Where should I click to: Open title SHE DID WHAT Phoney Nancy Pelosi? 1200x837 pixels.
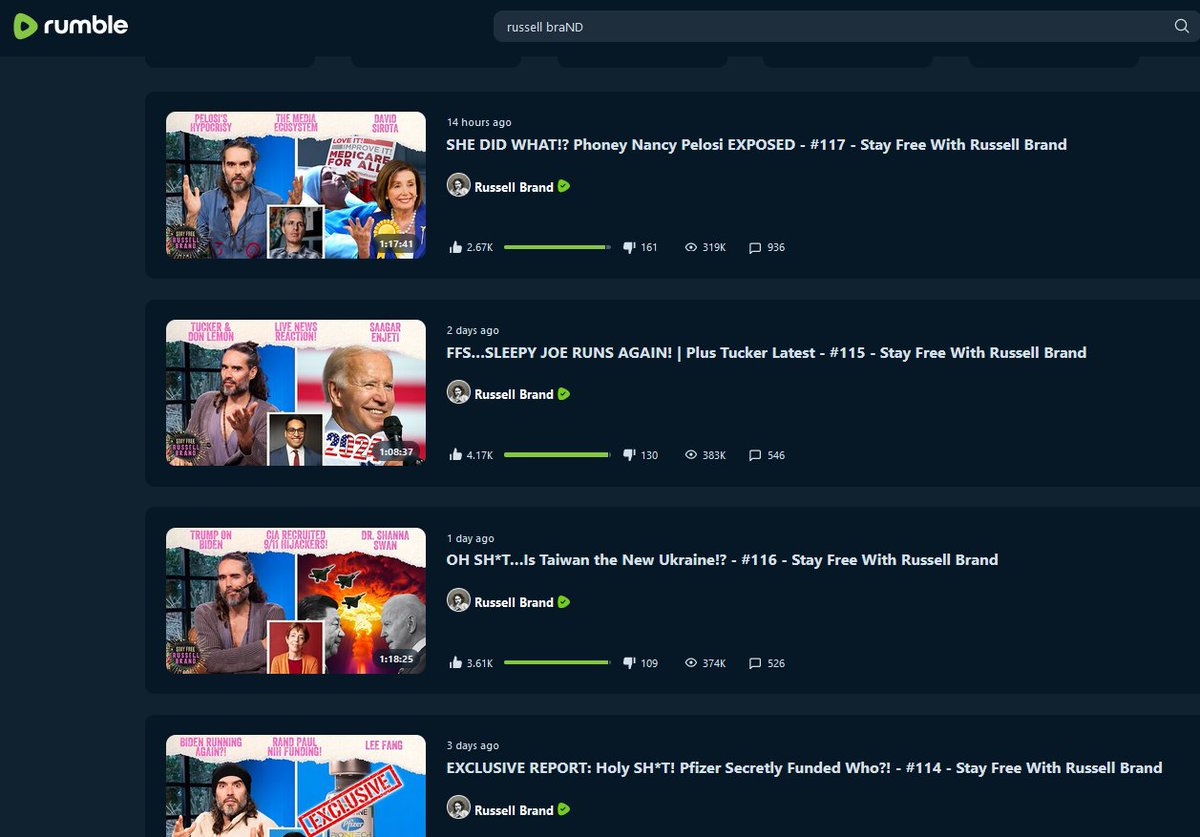click(x=756, y=144)
